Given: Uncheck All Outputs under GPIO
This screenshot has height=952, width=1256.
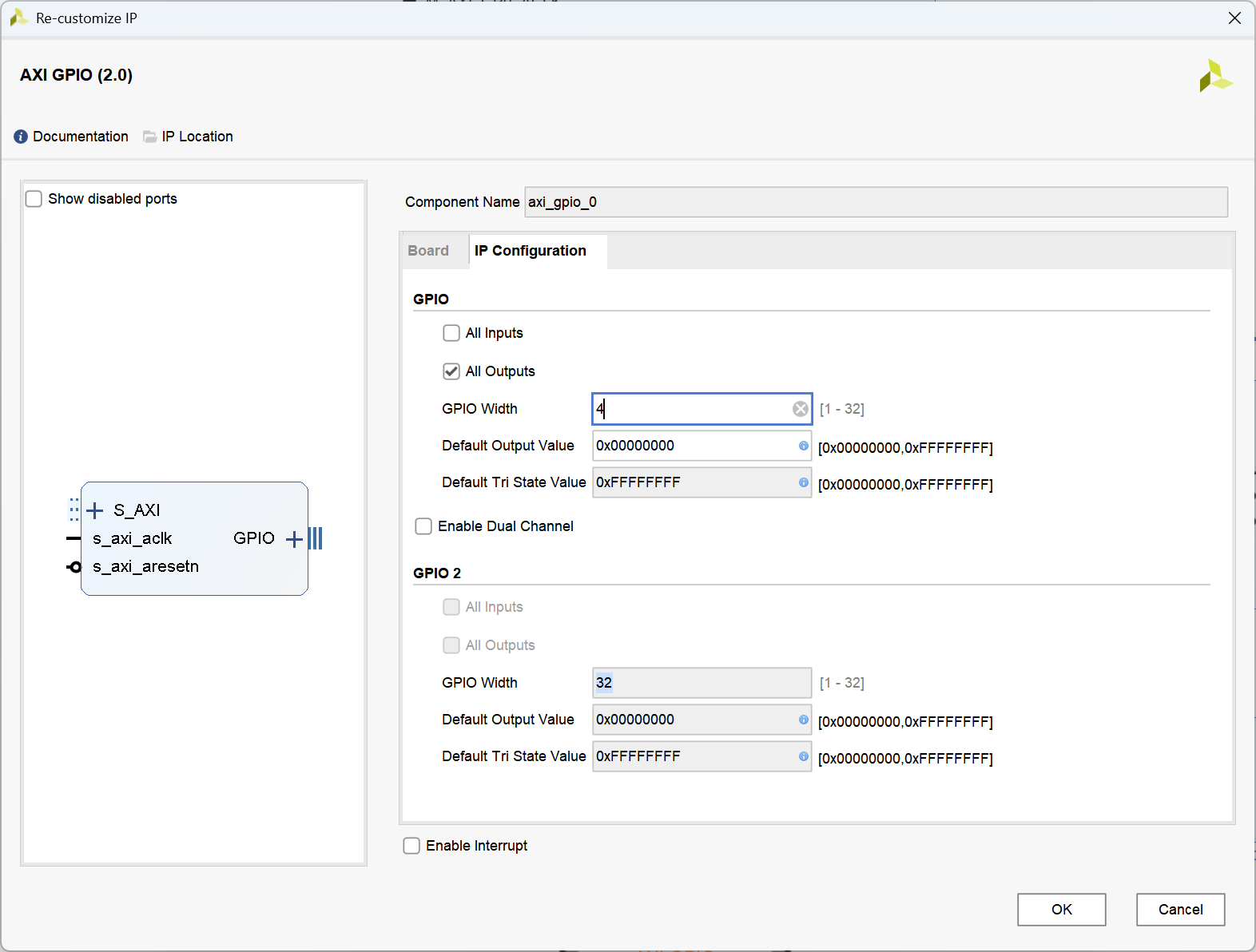Looking at the screenshot, I should click(x=451, y=371).
